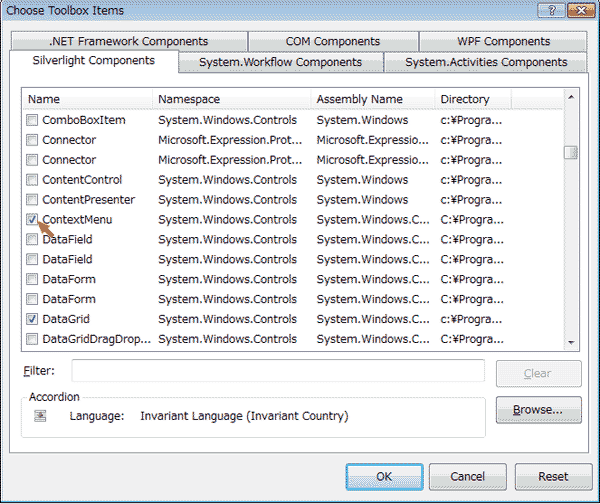This screenshot has height=504, width=600.
Task: Click System.Windows assembly in ComboBoxItem row
Action: (x=362, y=120)
